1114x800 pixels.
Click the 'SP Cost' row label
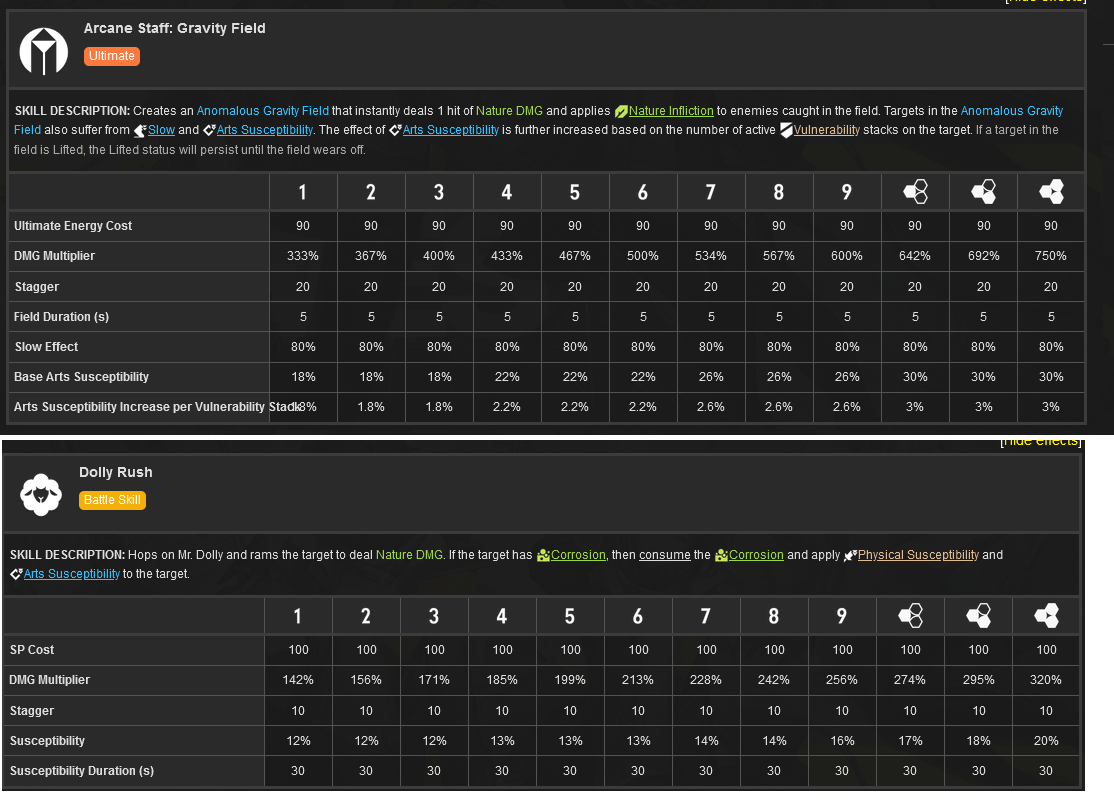tap(32, 650)
